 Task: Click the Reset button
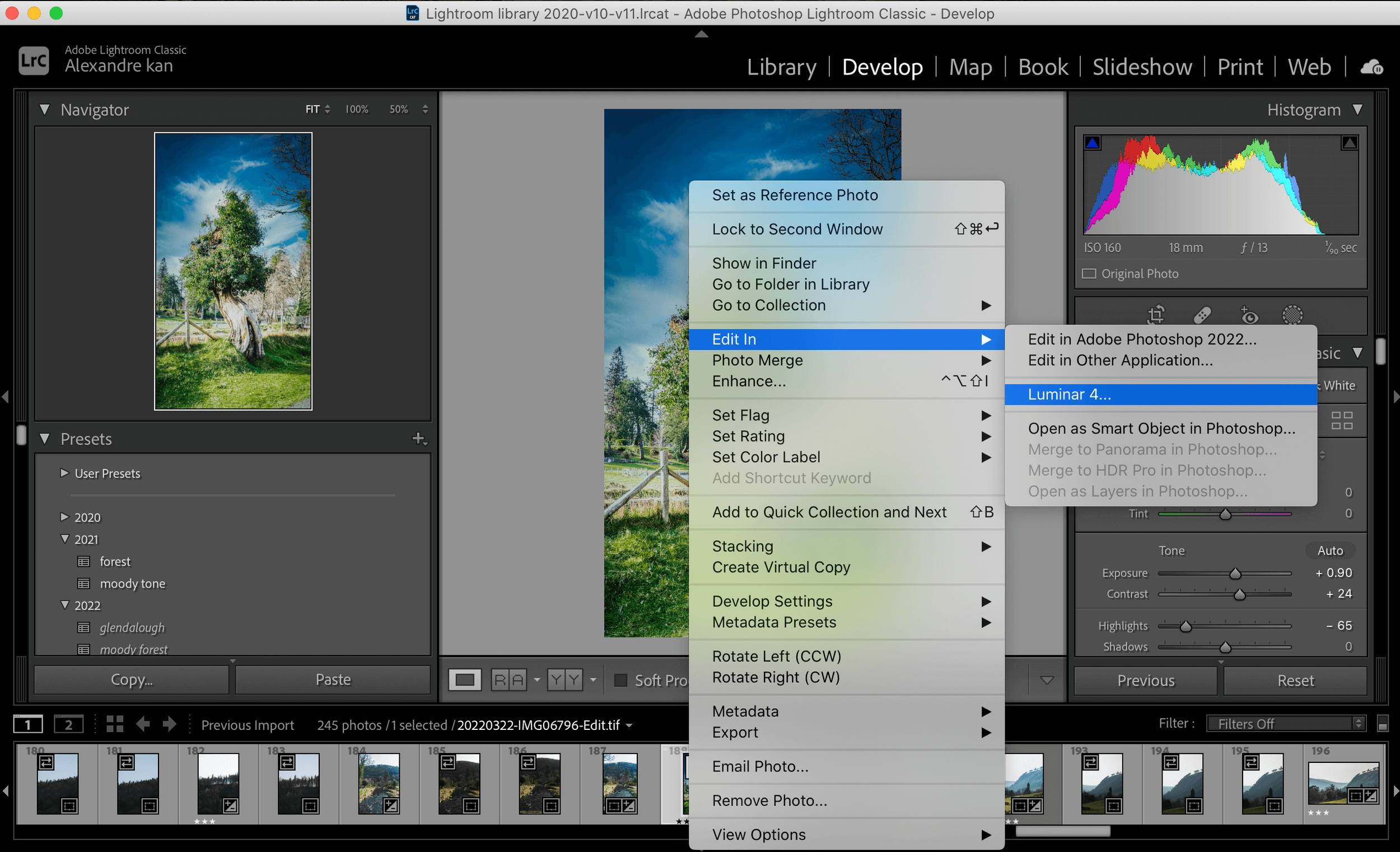click(1295, 681)
